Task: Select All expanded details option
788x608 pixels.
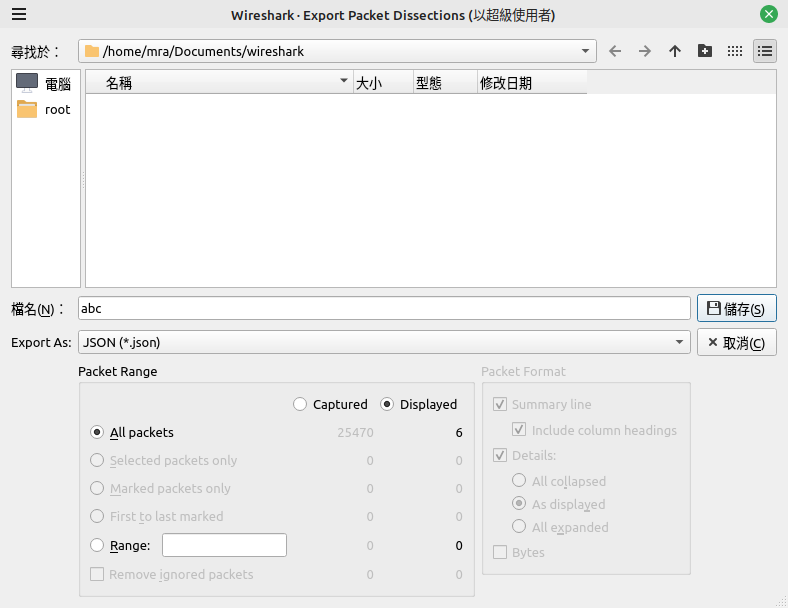Action: (519, 527)
